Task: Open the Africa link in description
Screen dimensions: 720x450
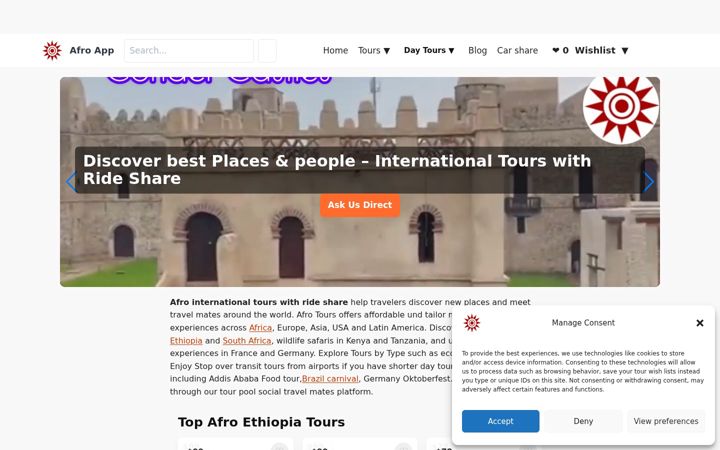Action: click(260, 328)
